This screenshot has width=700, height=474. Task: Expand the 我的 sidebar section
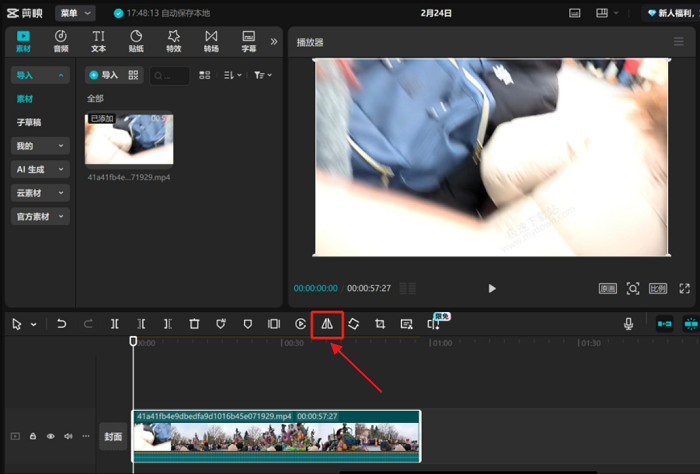tap(40, 145)
